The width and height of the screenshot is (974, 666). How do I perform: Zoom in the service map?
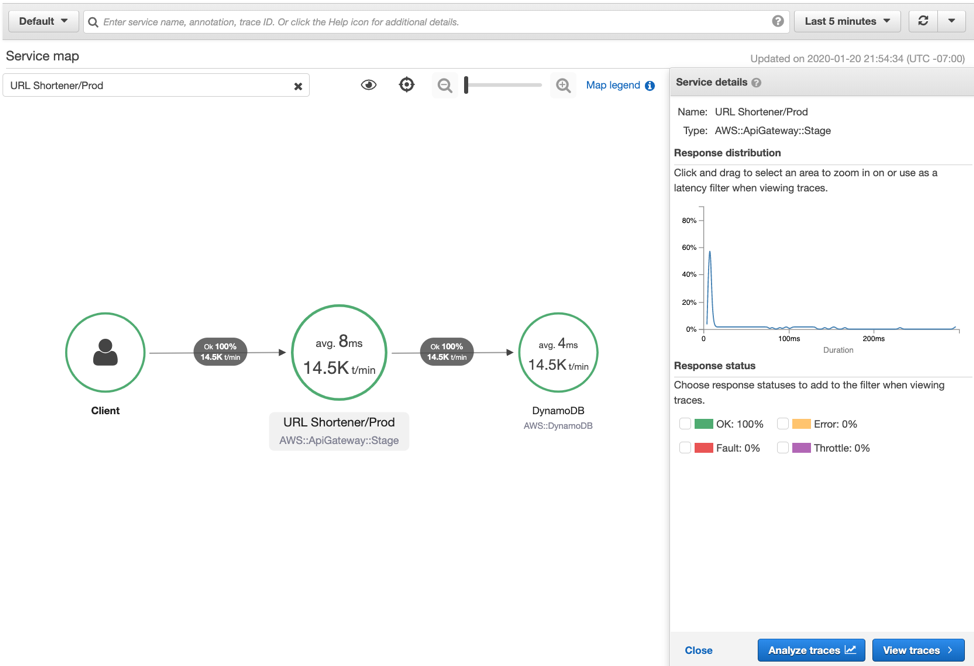click(563, 85)
